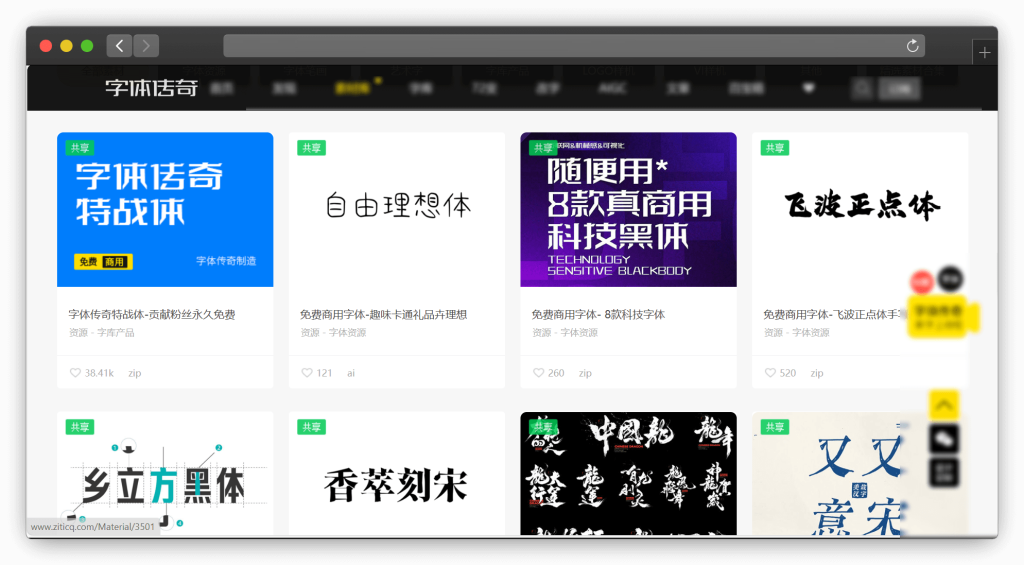
Task: Open a new tab with the plus button
Action: (985, 53)
